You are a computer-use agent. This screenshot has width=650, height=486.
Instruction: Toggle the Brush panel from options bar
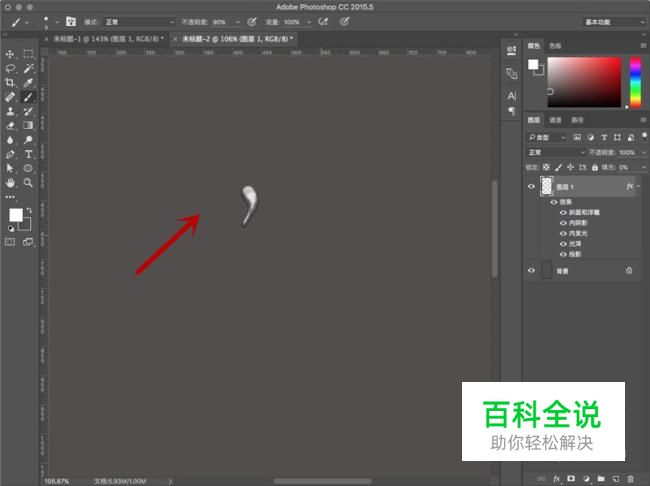point(71,22)
